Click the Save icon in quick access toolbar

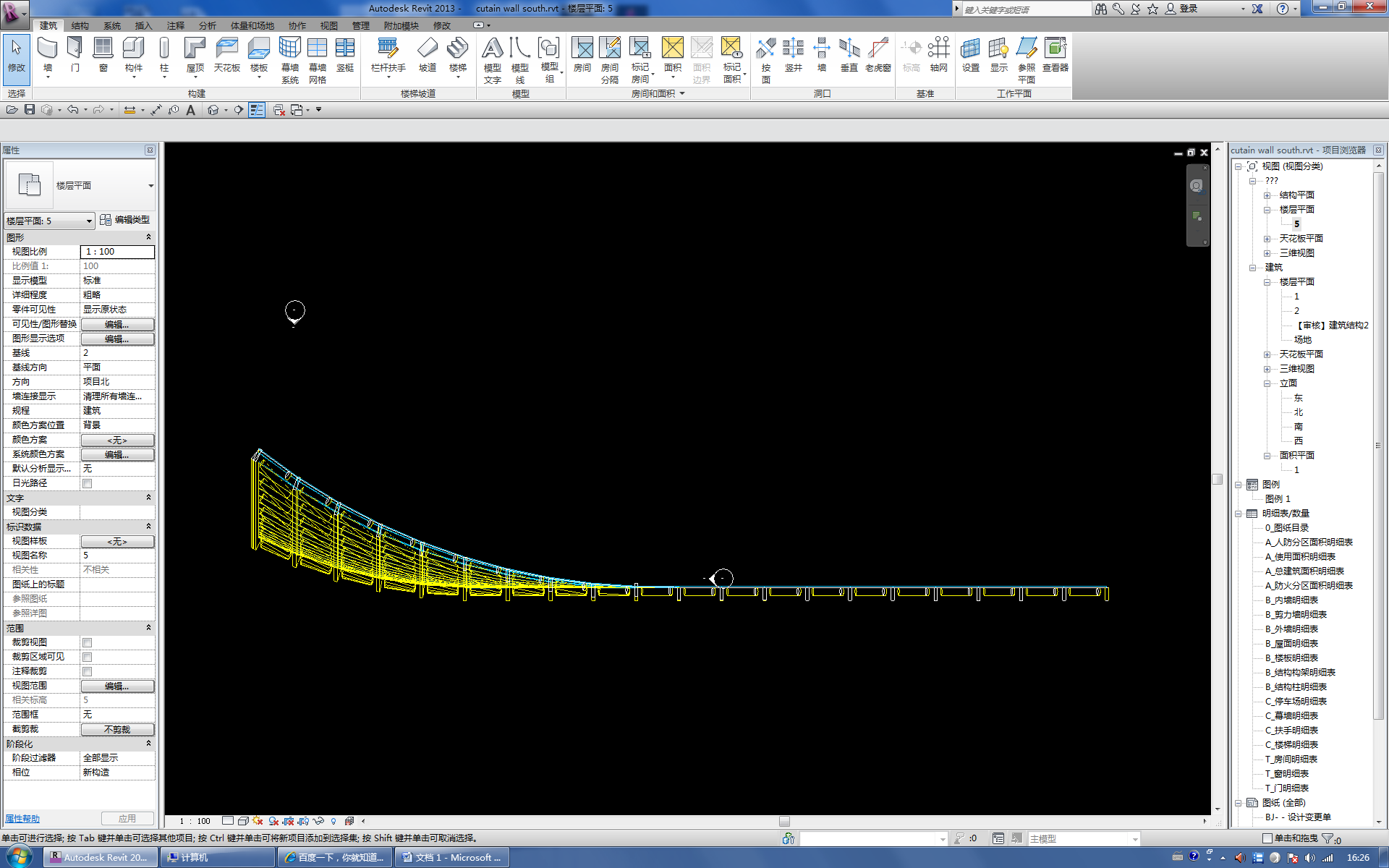pos(30,110)
